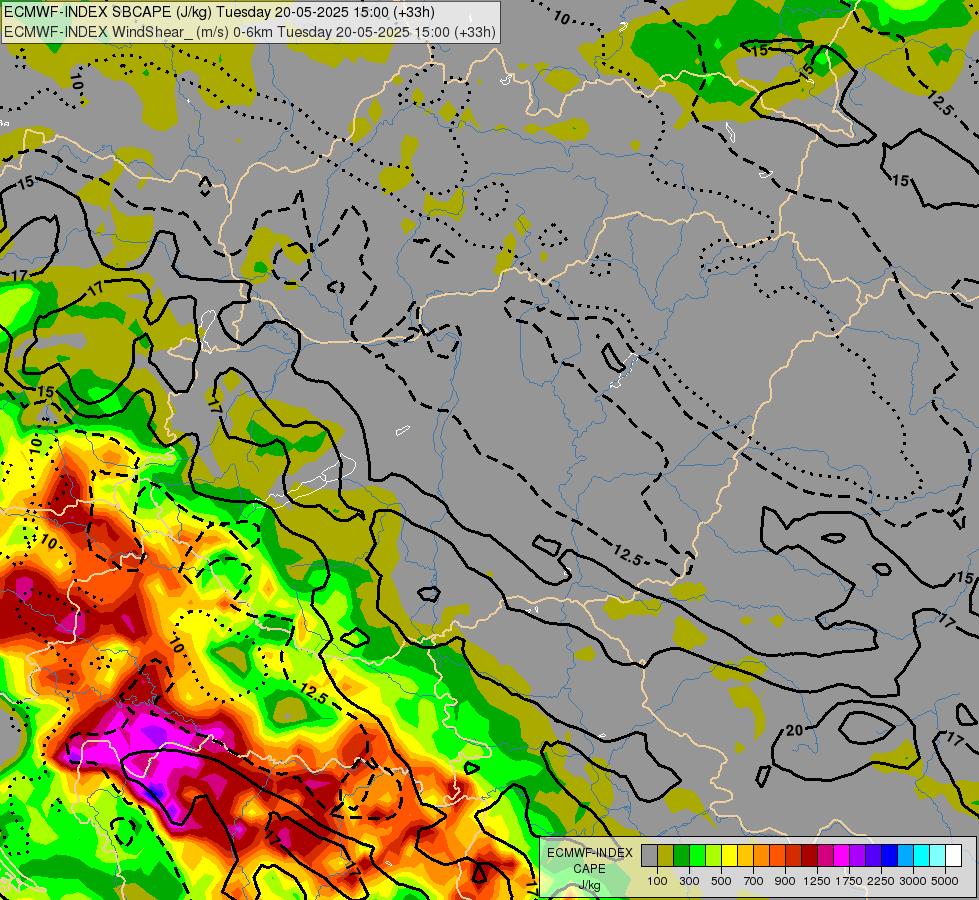Click the ECMWF-INDEX SBCAPE title line
Viewport: 979px width, 900px height.
tap(219, 12)
